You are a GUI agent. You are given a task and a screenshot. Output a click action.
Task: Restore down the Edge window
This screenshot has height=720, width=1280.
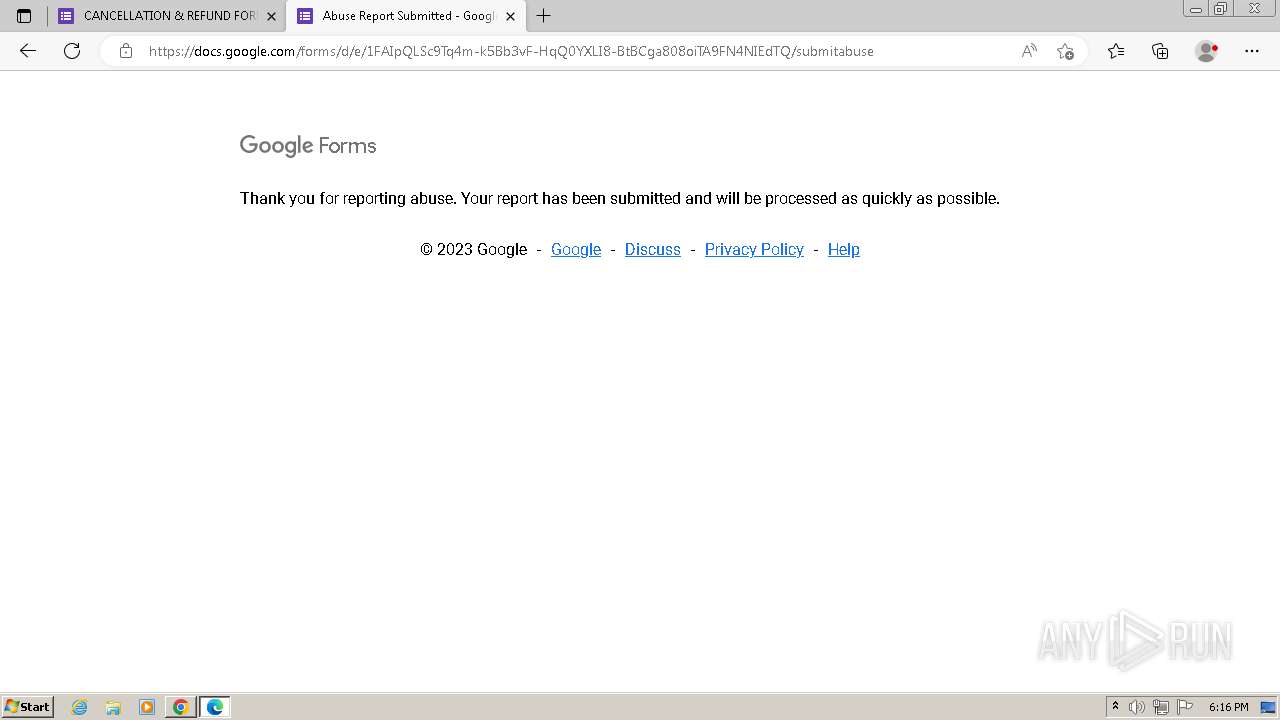[x=1221, y=8]
